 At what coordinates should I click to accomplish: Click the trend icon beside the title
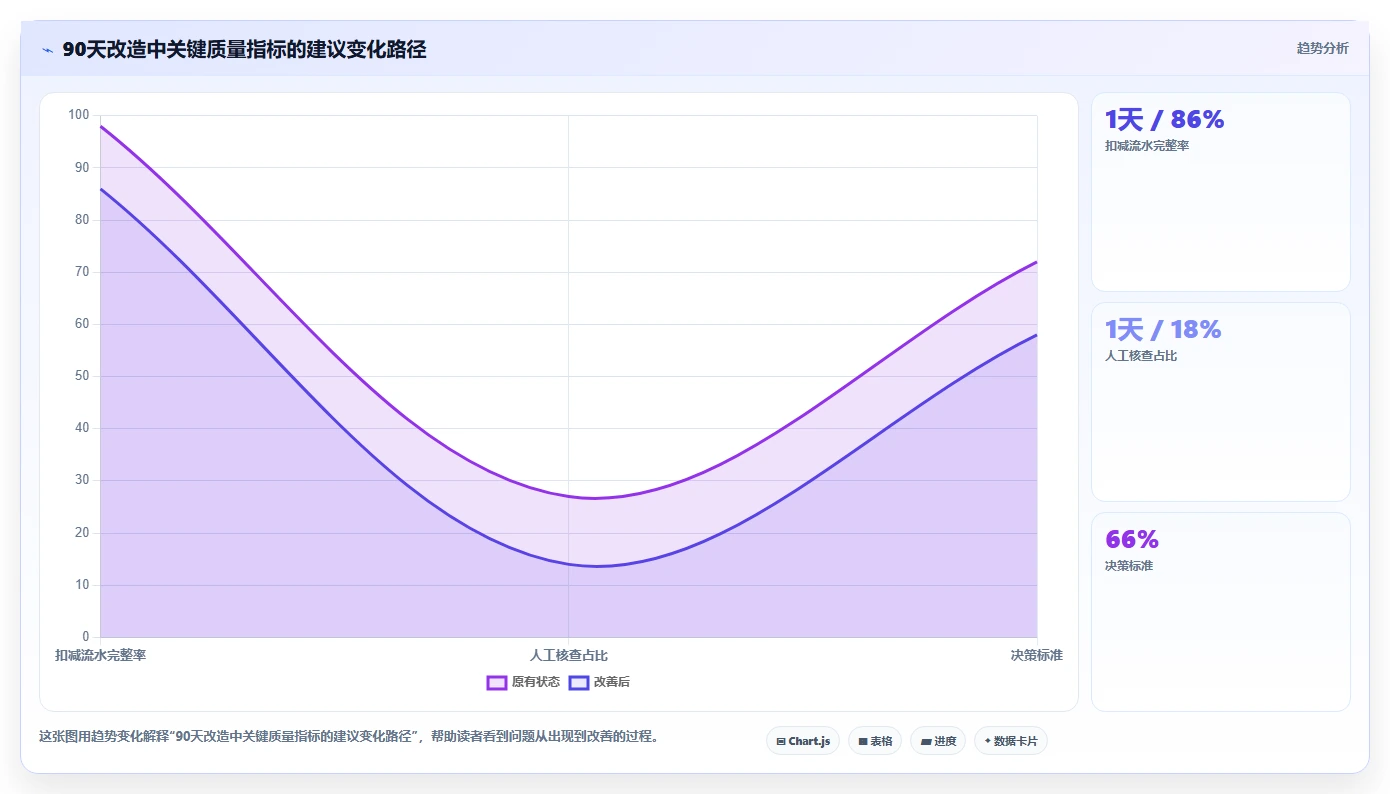[47, 50]
